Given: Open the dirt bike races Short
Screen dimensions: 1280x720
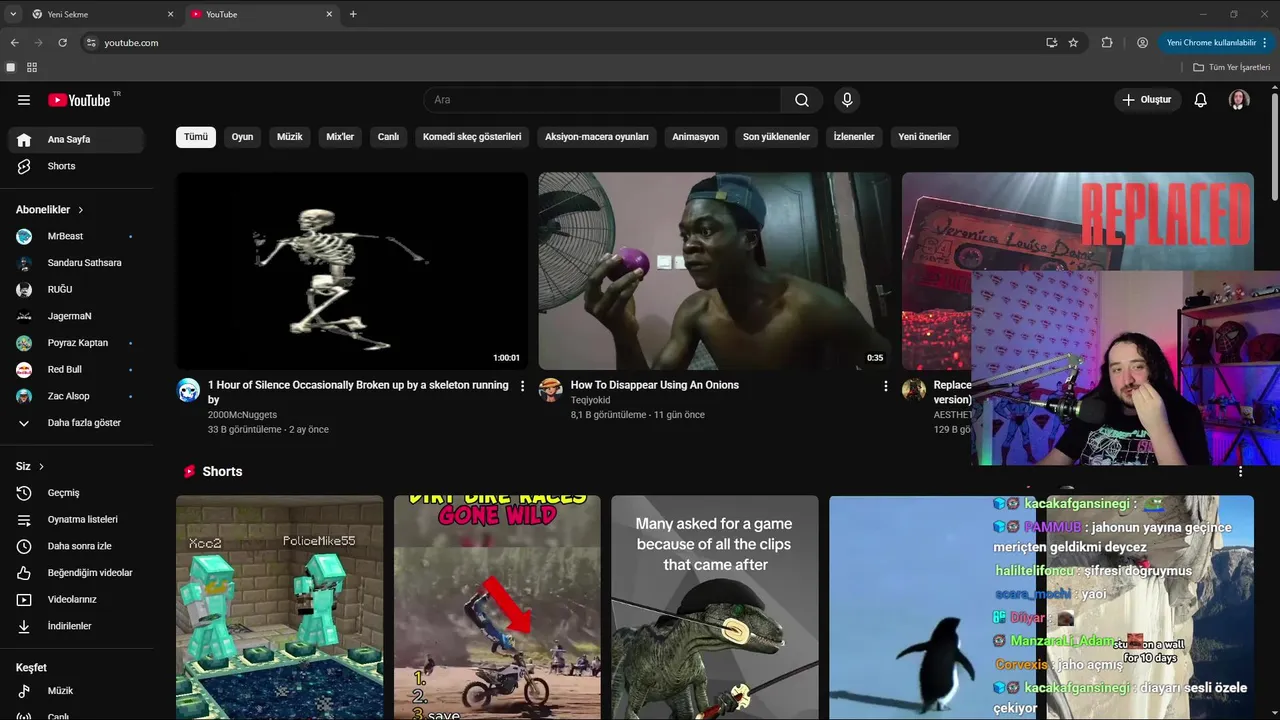Looking at the screenshot, I should pos(497,608).
